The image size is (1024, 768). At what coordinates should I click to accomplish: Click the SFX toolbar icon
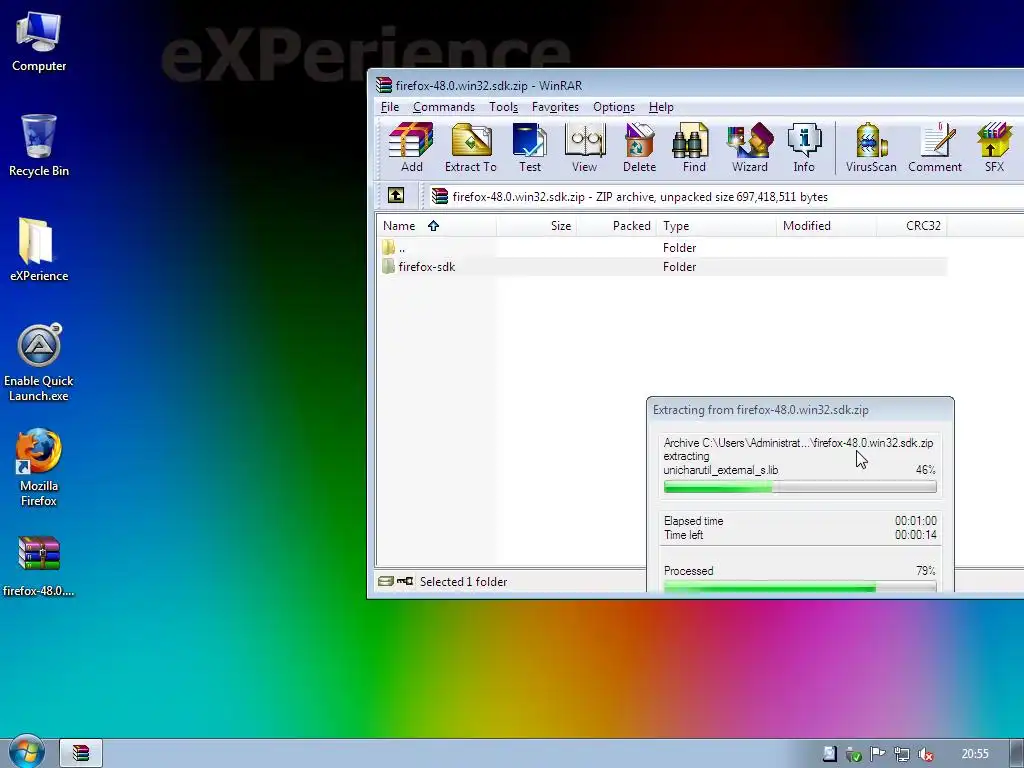click(994, 148)
